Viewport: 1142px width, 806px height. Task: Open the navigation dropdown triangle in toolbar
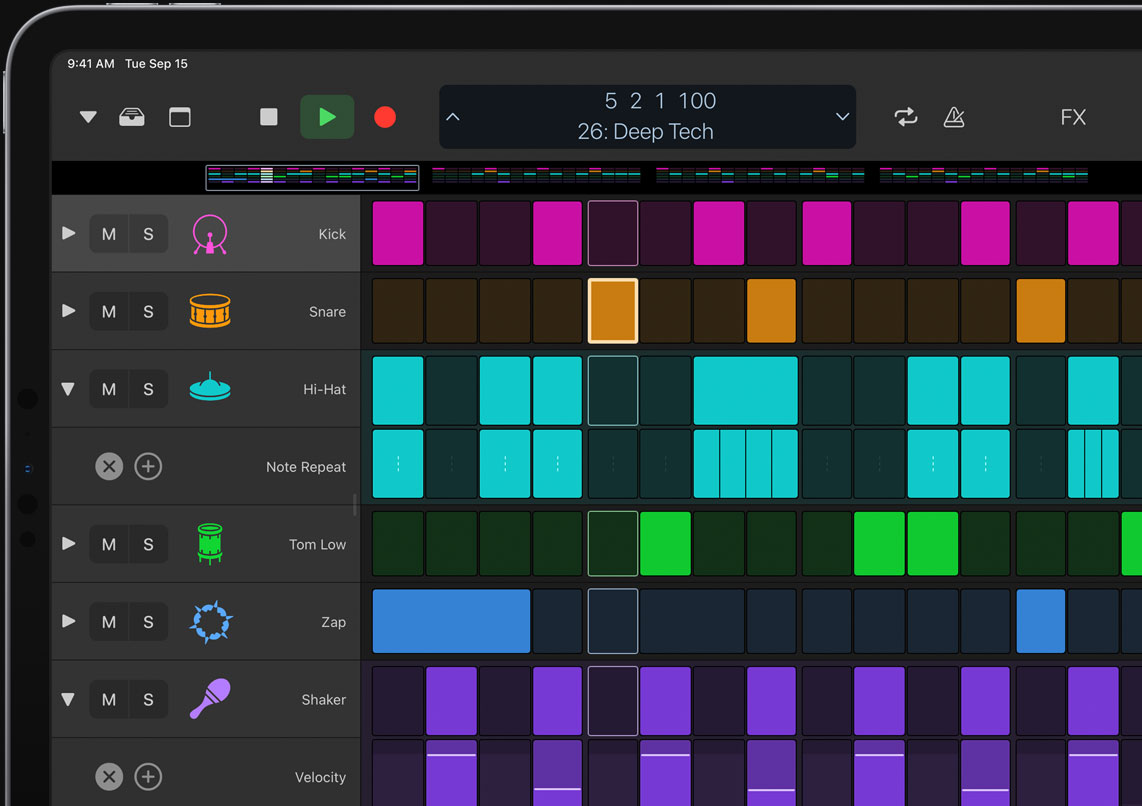[88, 117]
